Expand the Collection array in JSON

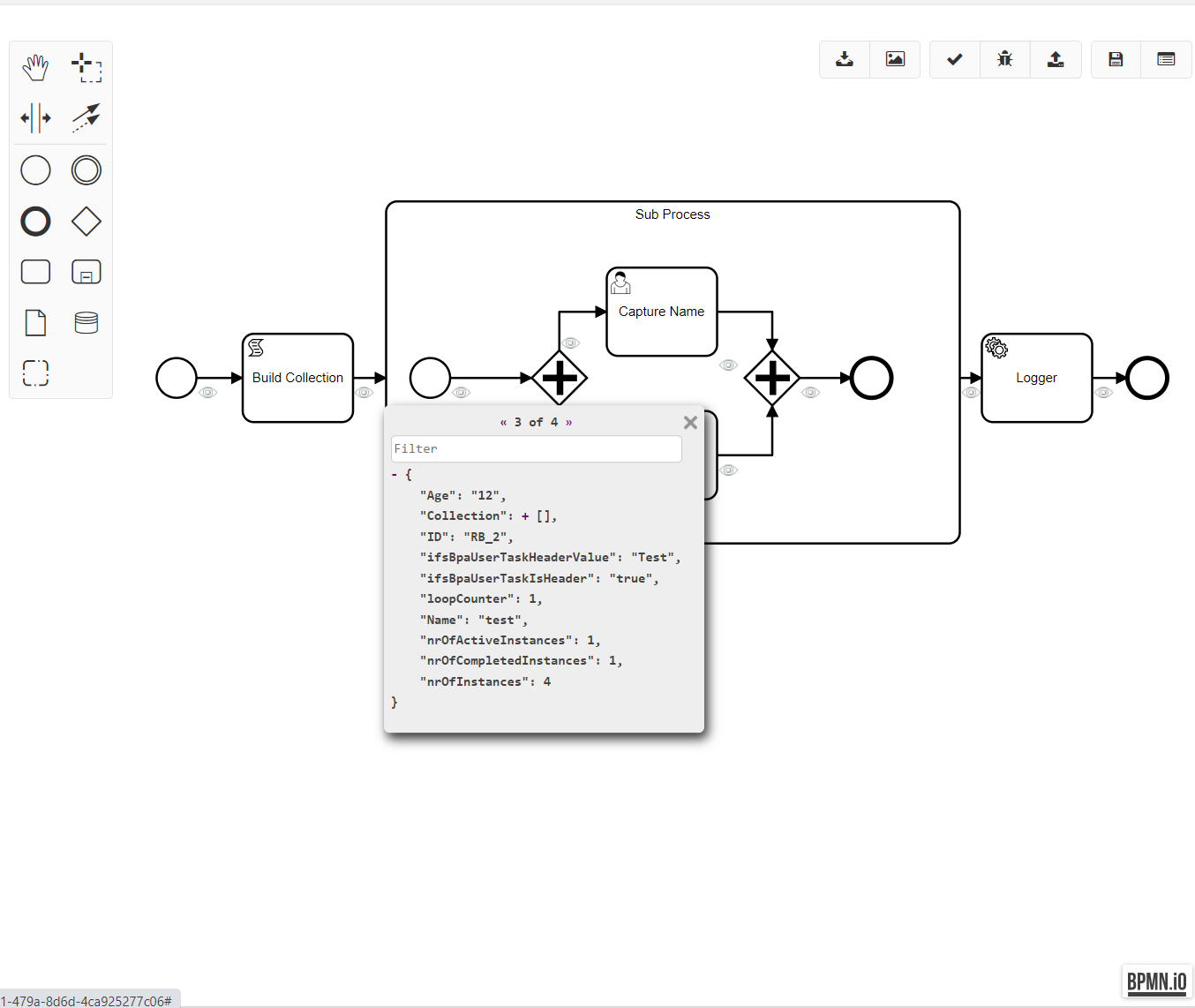click(x=525, y=516)
